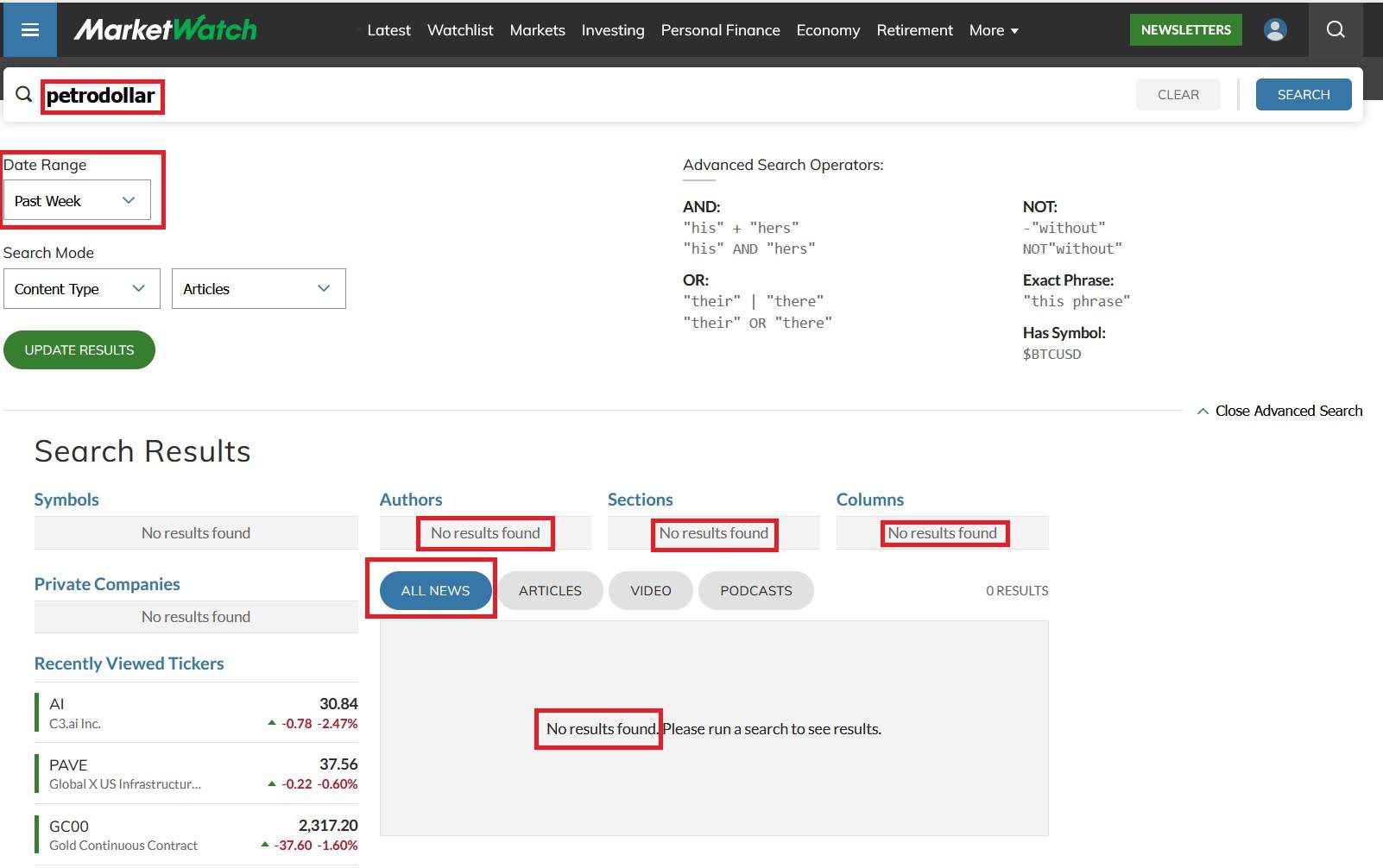The height and width of the screenshot is (868, 1383).
Task: Open the Articles search mode dropdown
Action: 258,289
